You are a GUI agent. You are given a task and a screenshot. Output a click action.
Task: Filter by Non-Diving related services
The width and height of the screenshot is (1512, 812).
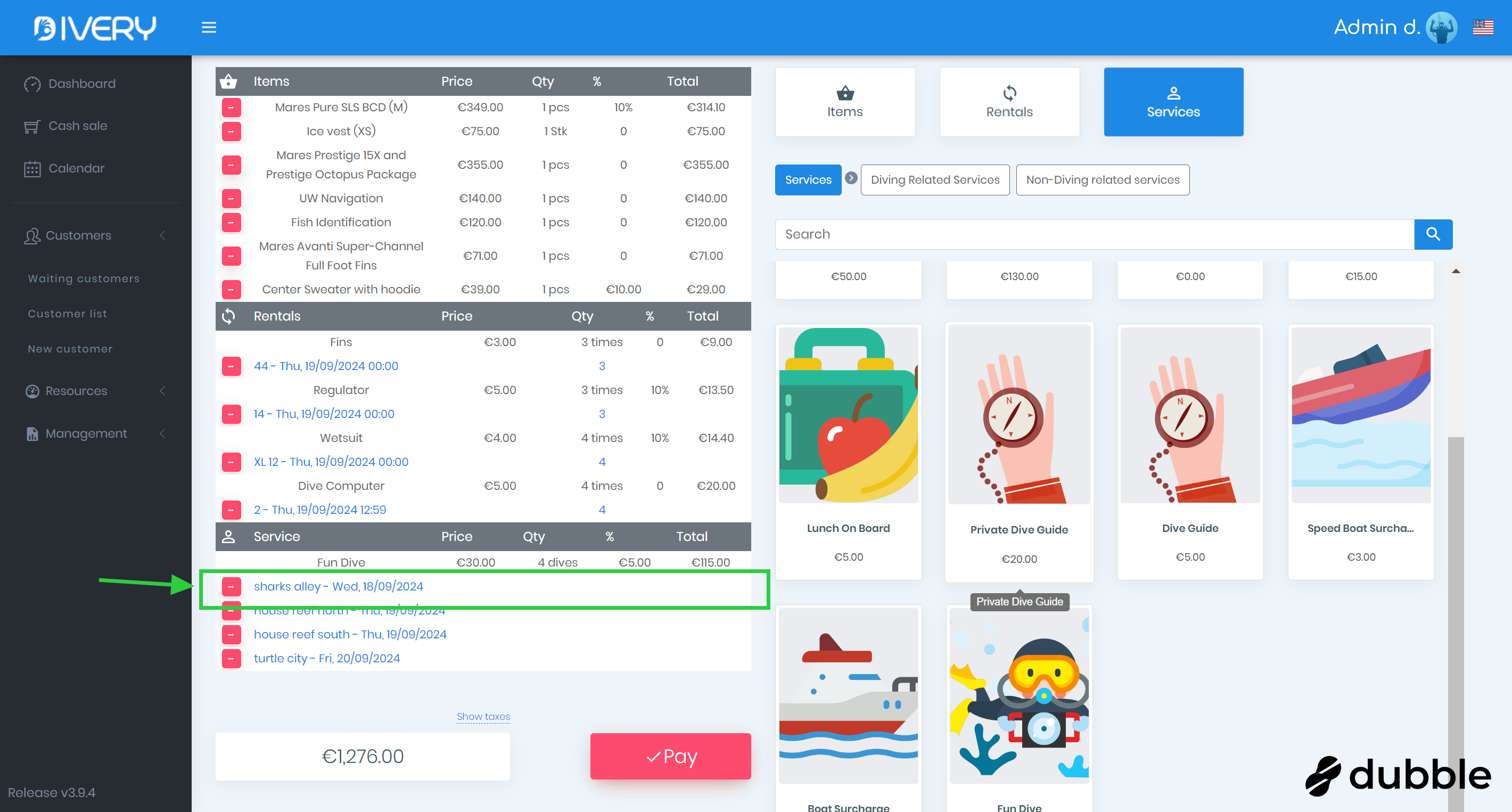tap(1102, 179)
